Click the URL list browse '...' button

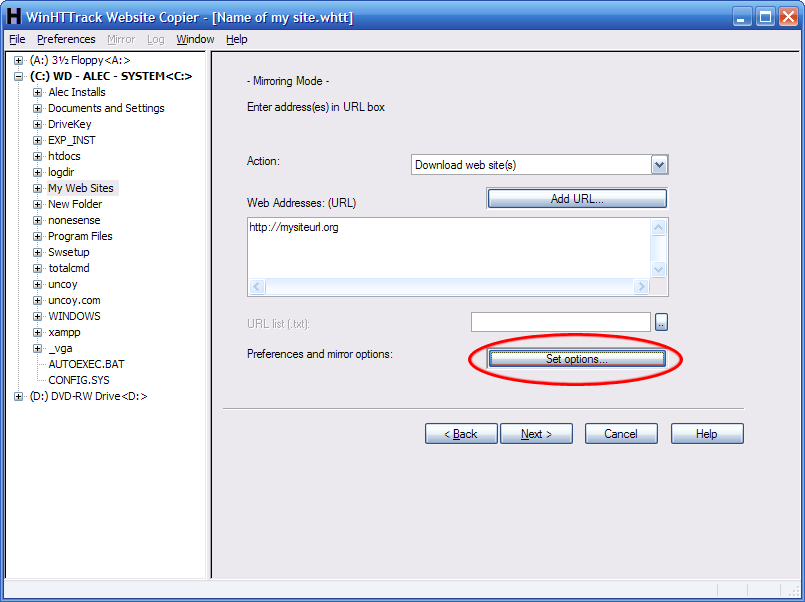[x=661, y=322]
